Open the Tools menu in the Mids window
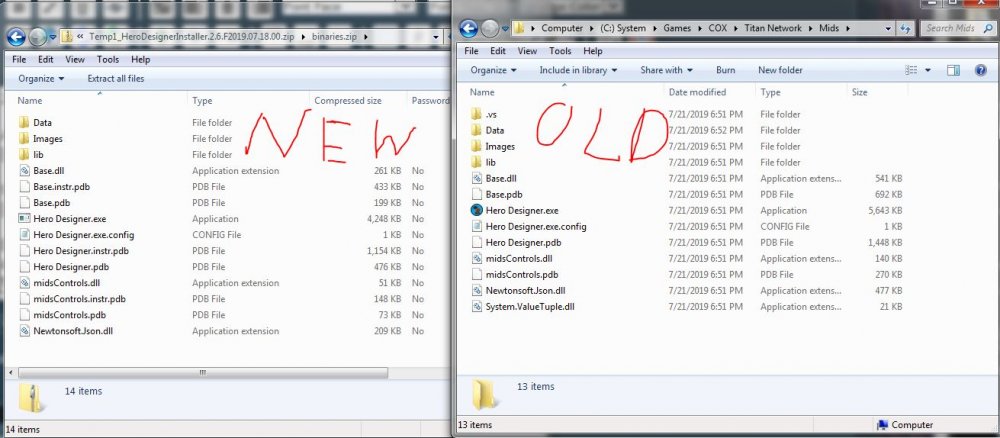 coord(560,51)
